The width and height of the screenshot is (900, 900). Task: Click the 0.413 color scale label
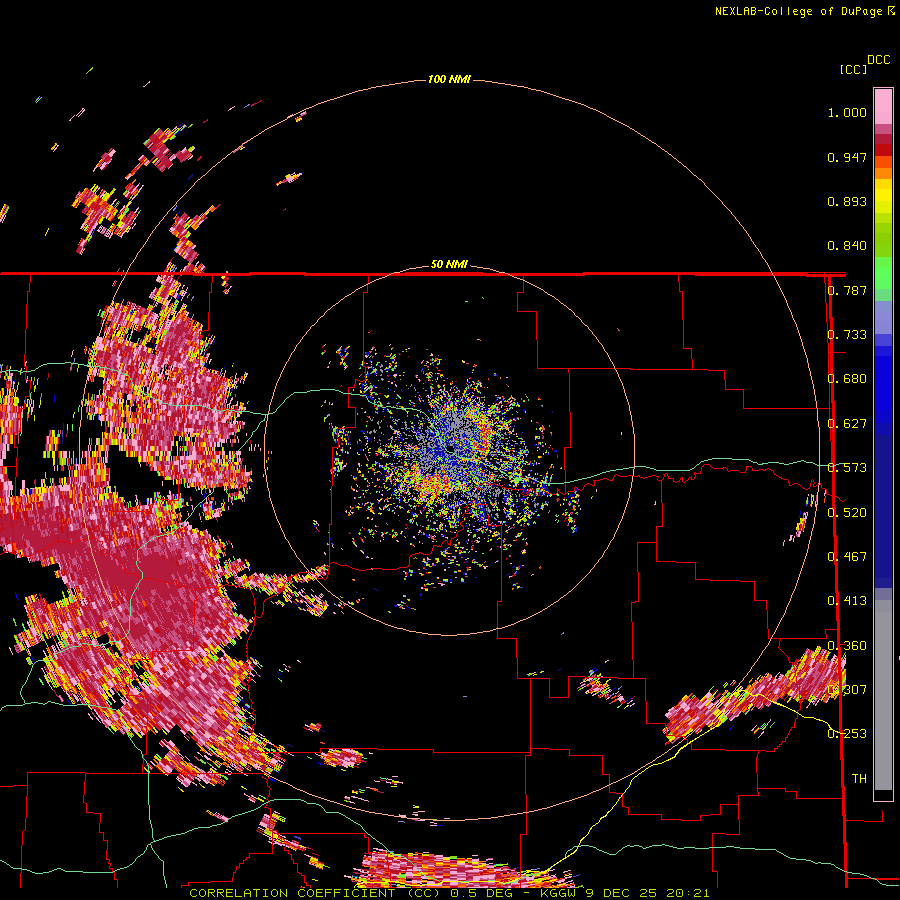(x=847, y=601)
